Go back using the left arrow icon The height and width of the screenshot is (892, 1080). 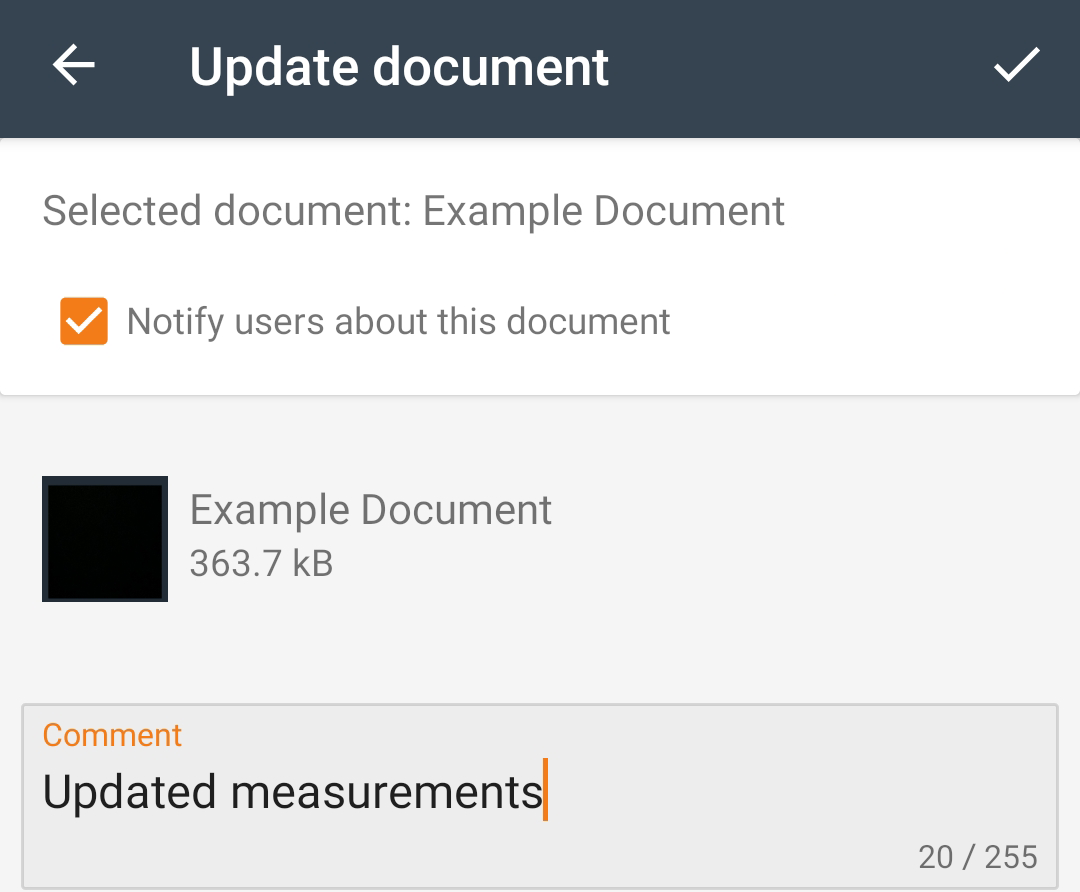click(x=74, y=65)
